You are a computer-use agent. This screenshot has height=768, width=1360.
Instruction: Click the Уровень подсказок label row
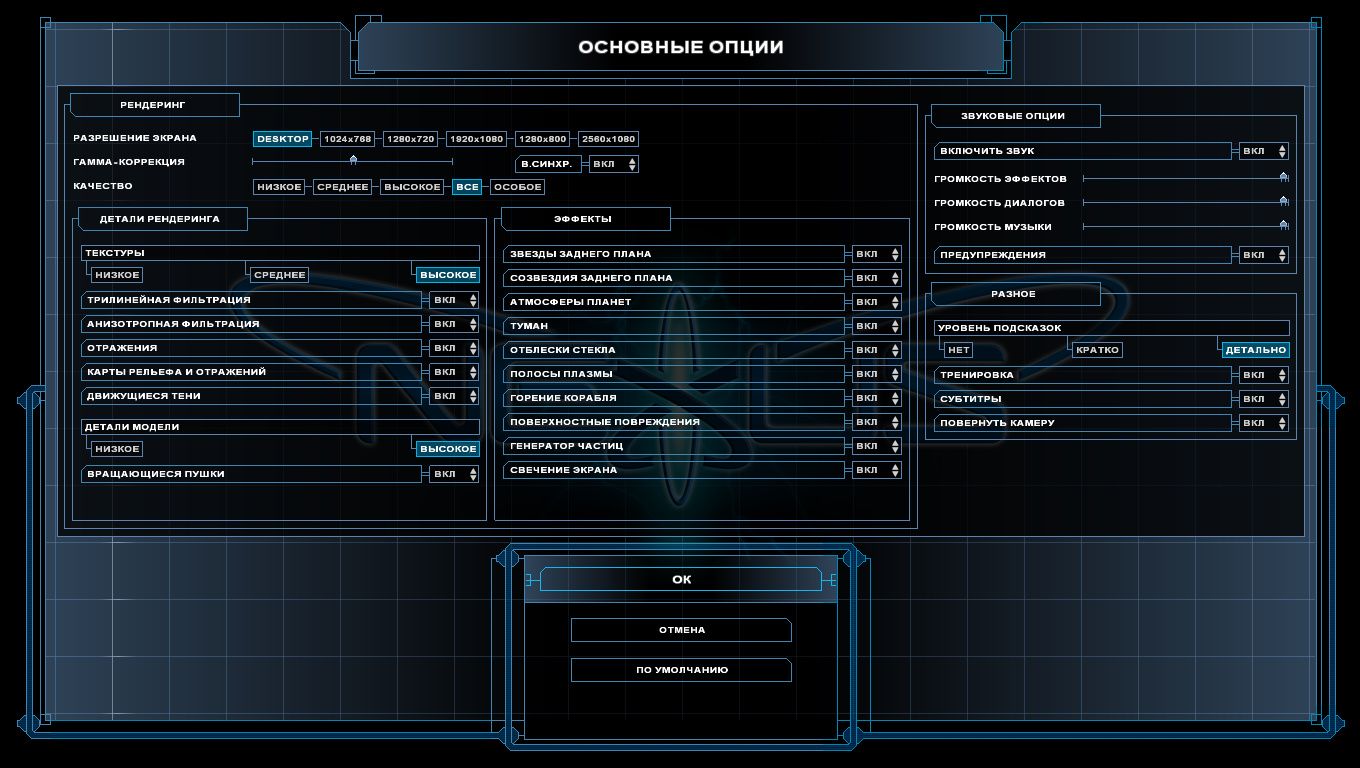1112,328
